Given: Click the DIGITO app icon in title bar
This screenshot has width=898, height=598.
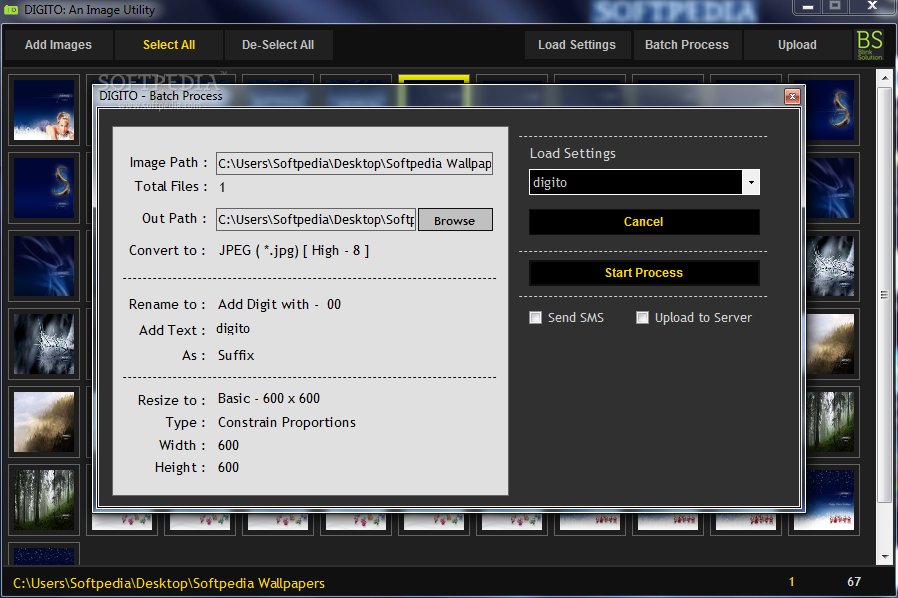Looking at the screenshot, I should pyautogui.click(x=11, y=10).
